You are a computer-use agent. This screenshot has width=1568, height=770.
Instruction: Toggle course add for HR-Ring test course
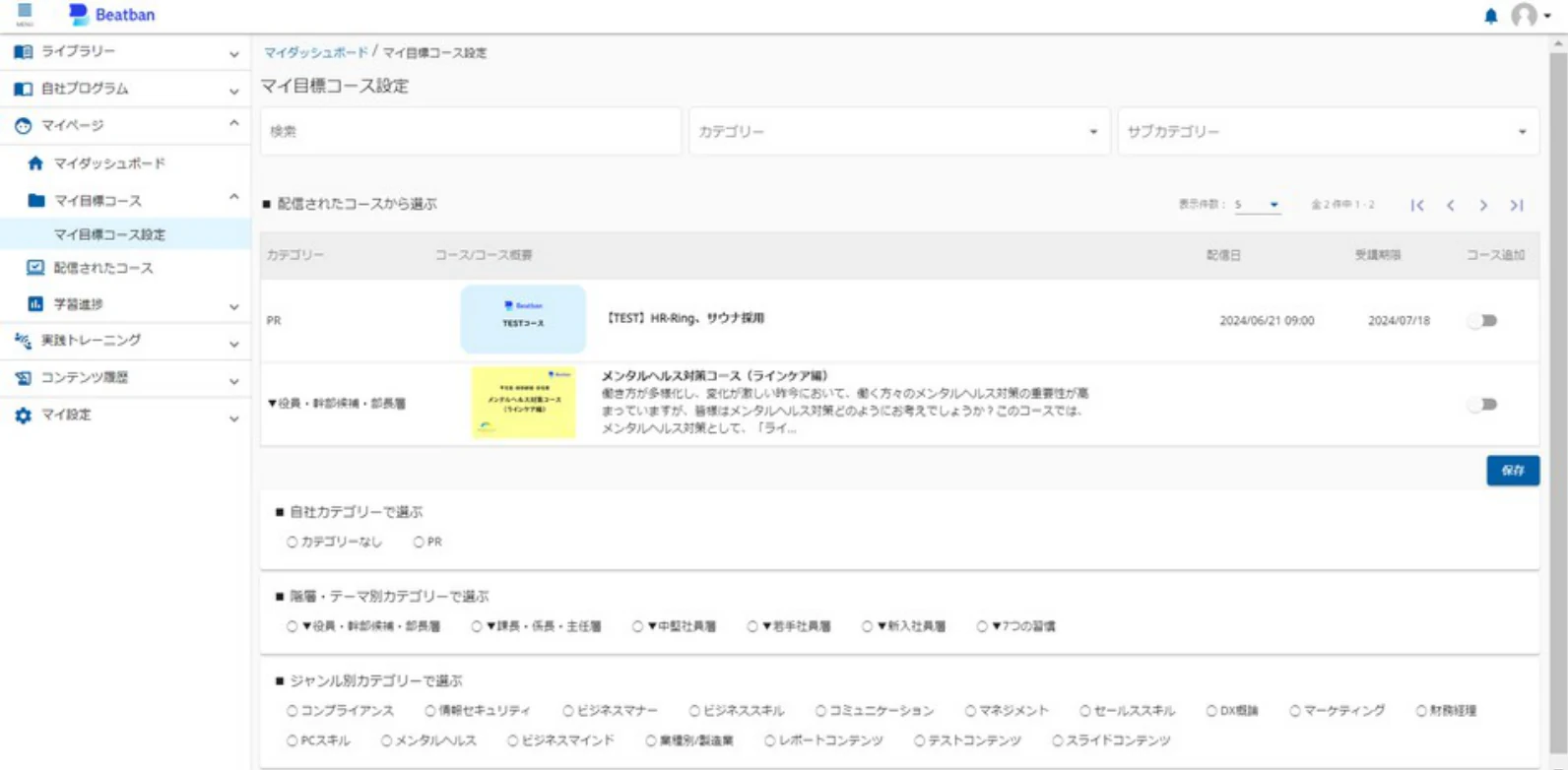1483,321
